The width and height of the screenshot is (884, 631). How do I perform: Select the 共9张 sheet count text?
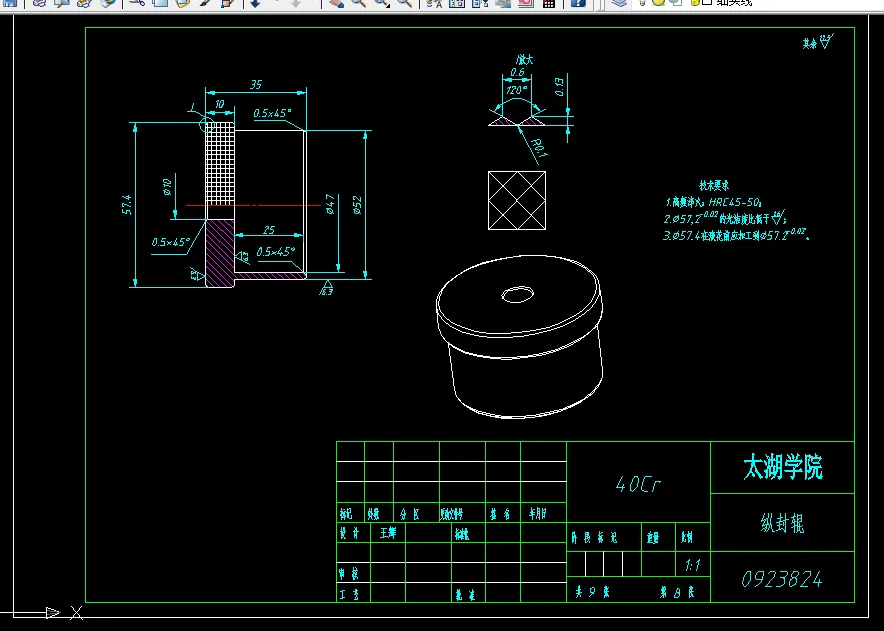click(592, 592)
